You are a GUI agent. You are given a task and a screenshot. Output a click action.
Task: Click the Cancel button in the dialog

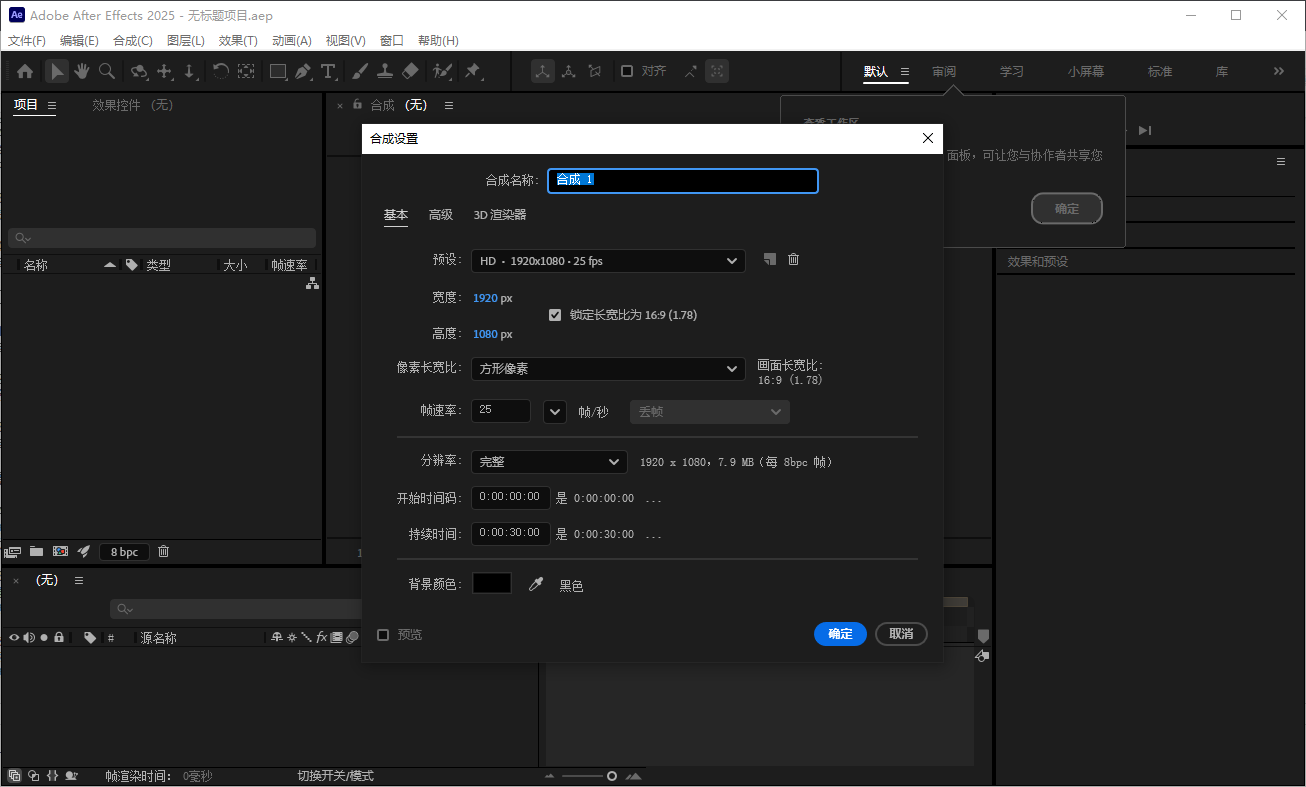[901, 634]
